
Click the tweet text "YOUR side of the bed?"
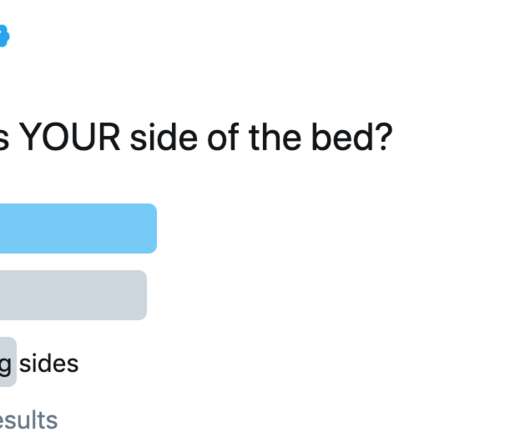coord(206,137)
